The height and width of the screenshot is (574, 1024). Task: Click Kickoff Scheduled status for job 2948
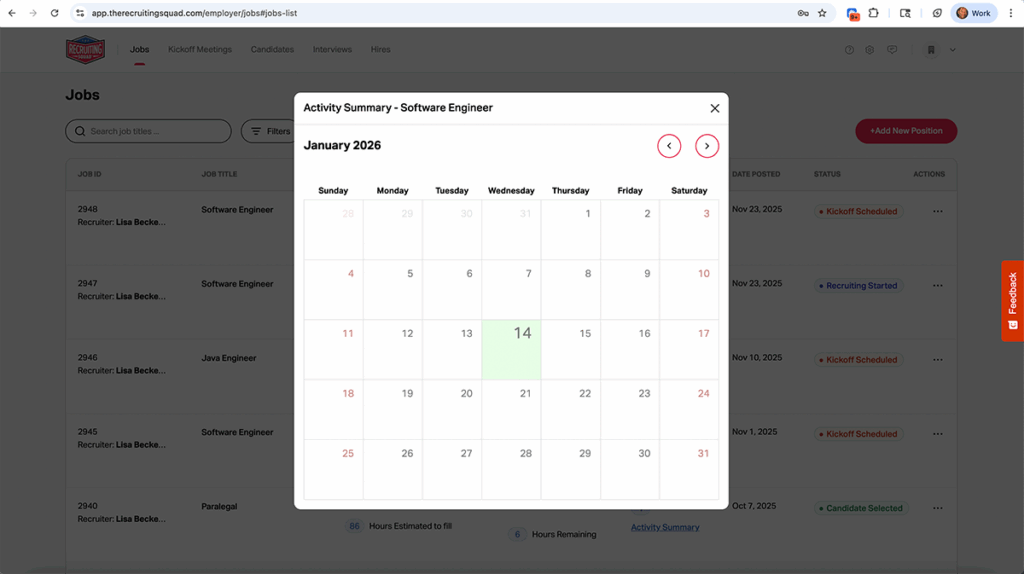[858, 212]
